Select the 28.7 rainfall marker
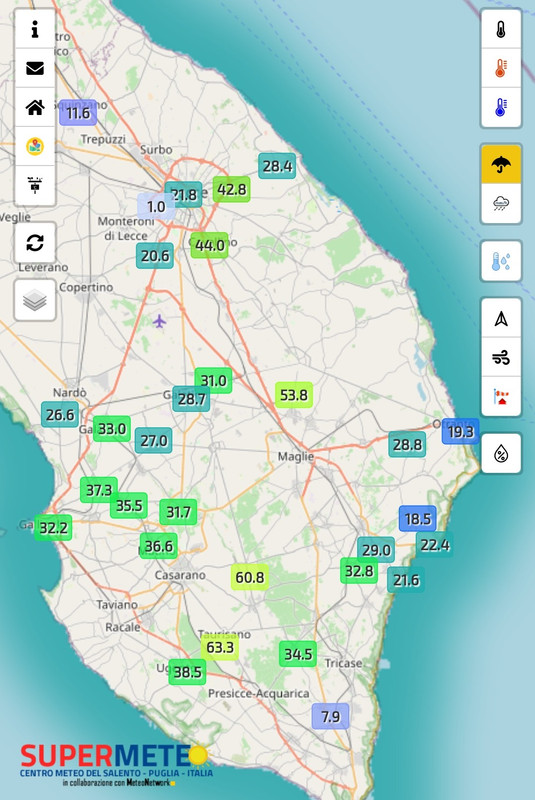The height and width of the screenshot is (800, 535). 191,399
